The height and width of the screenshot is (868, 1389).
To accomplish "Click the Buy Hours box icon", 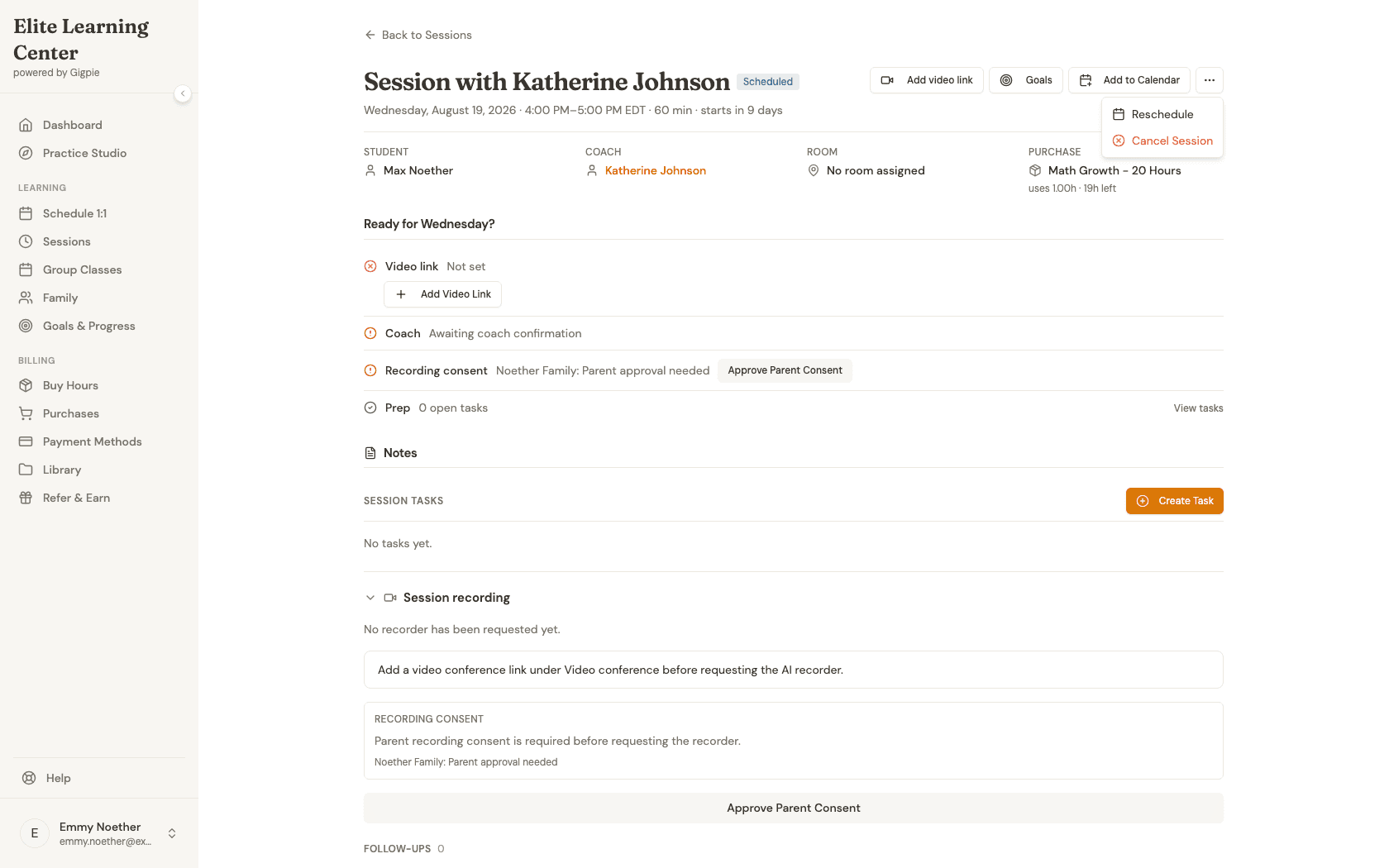I will [26, 385].
